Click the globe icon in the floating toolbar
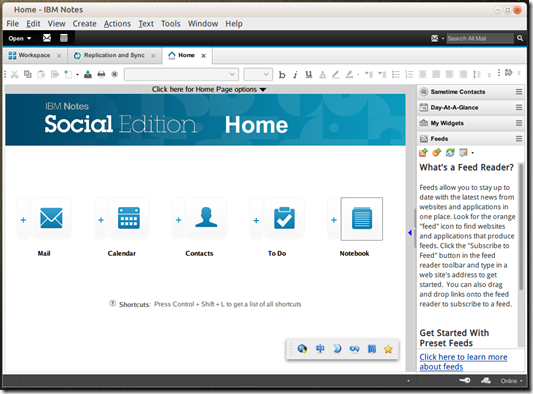The height and width of the screenshot is (394, 533). [x=302, y=349]
